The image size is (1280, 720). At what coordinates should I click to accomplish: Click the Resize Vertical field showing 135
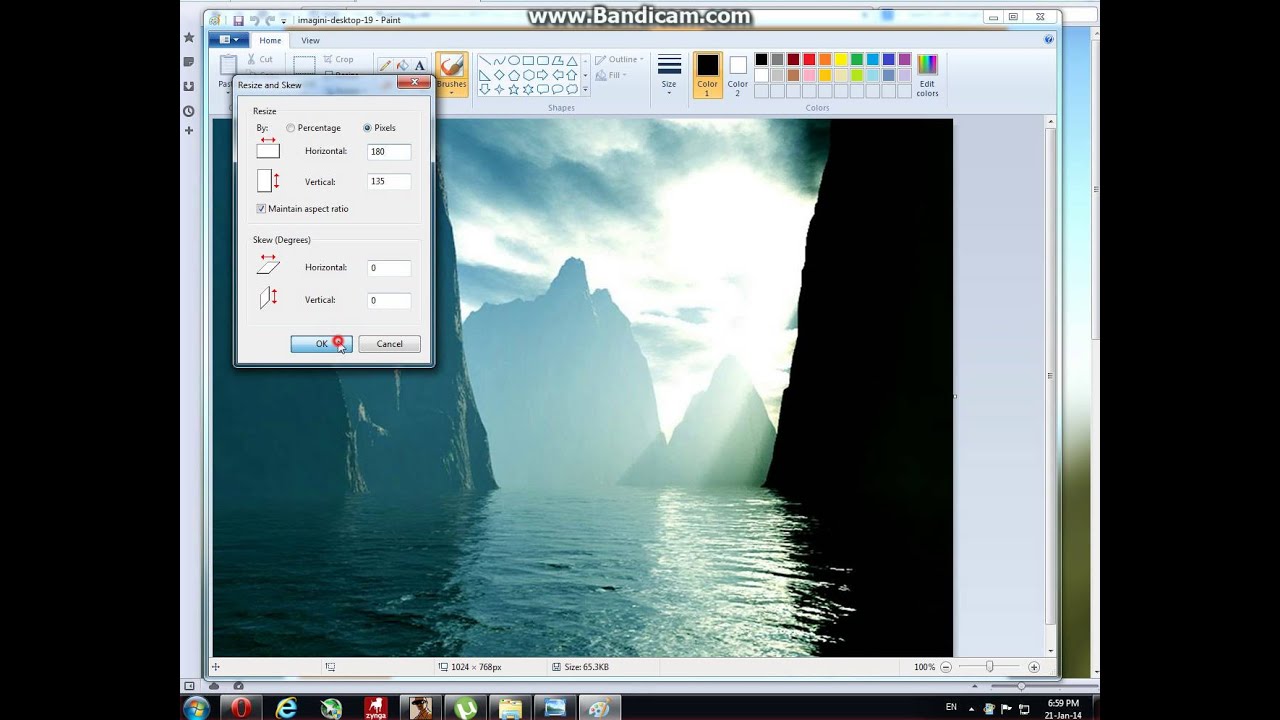(389, 182)
